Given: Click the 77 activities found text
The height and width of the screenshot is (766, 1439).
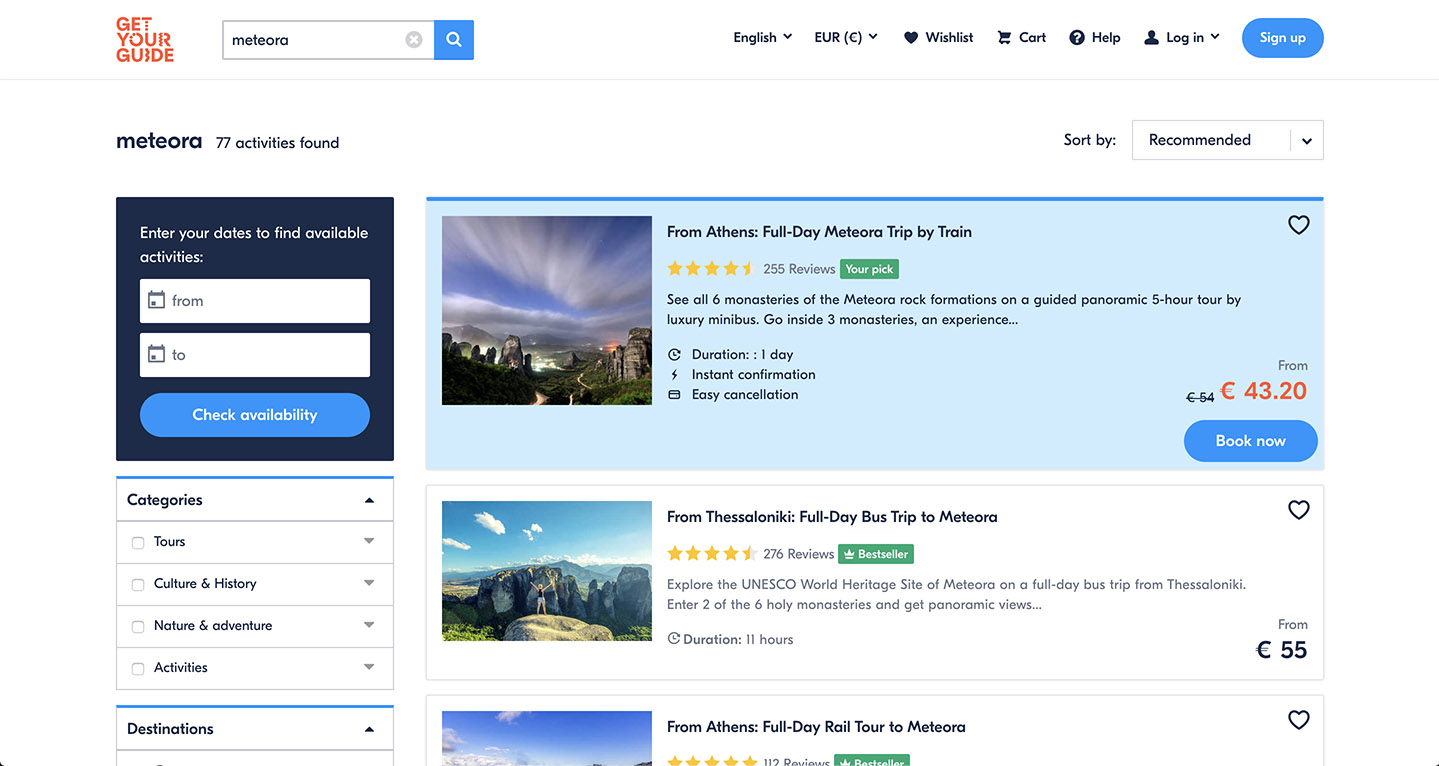Looking at the screenshot, I should tap(277, 143).
